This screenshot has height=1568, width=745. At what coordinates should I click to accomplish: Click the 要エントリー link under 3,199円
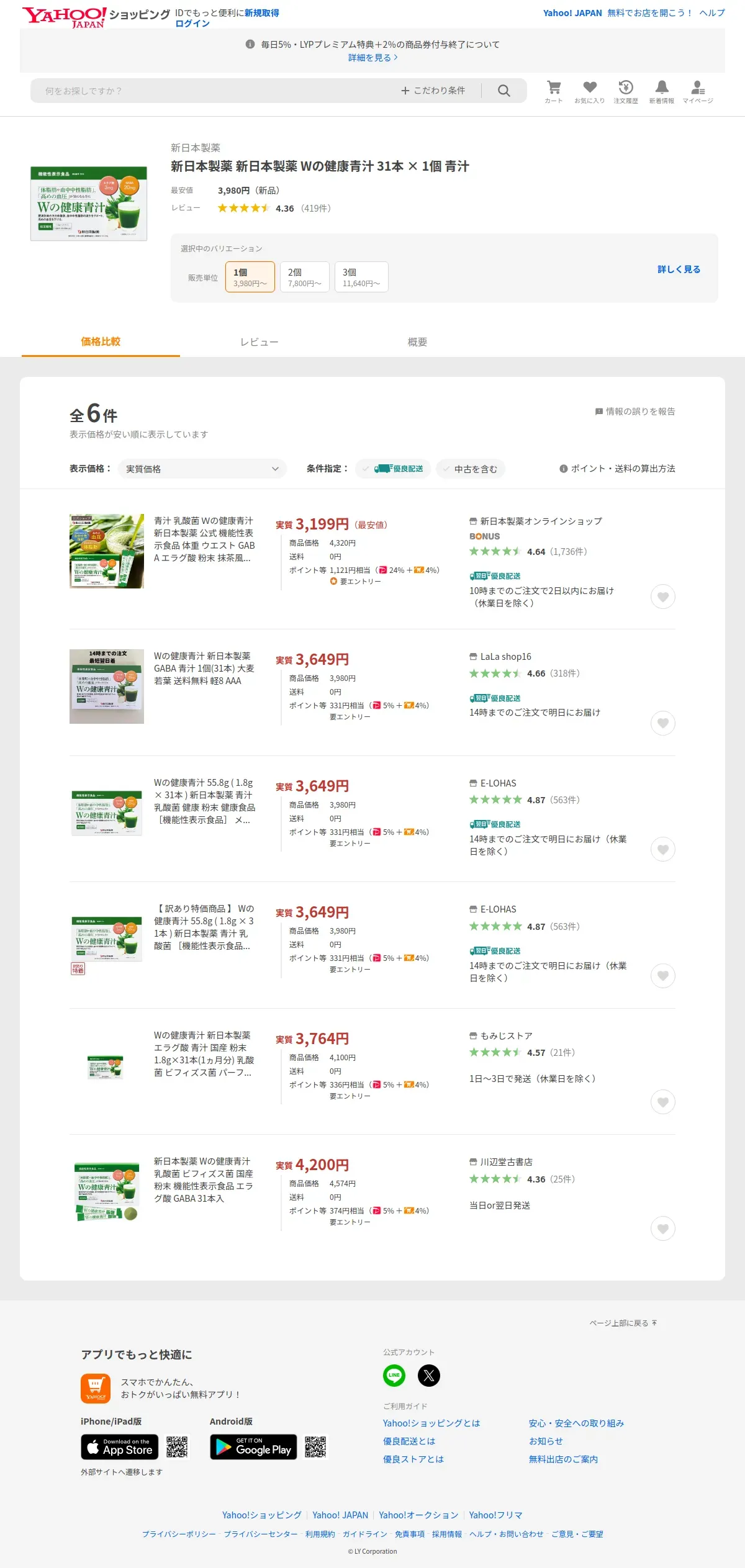click(x=356, y=582)
